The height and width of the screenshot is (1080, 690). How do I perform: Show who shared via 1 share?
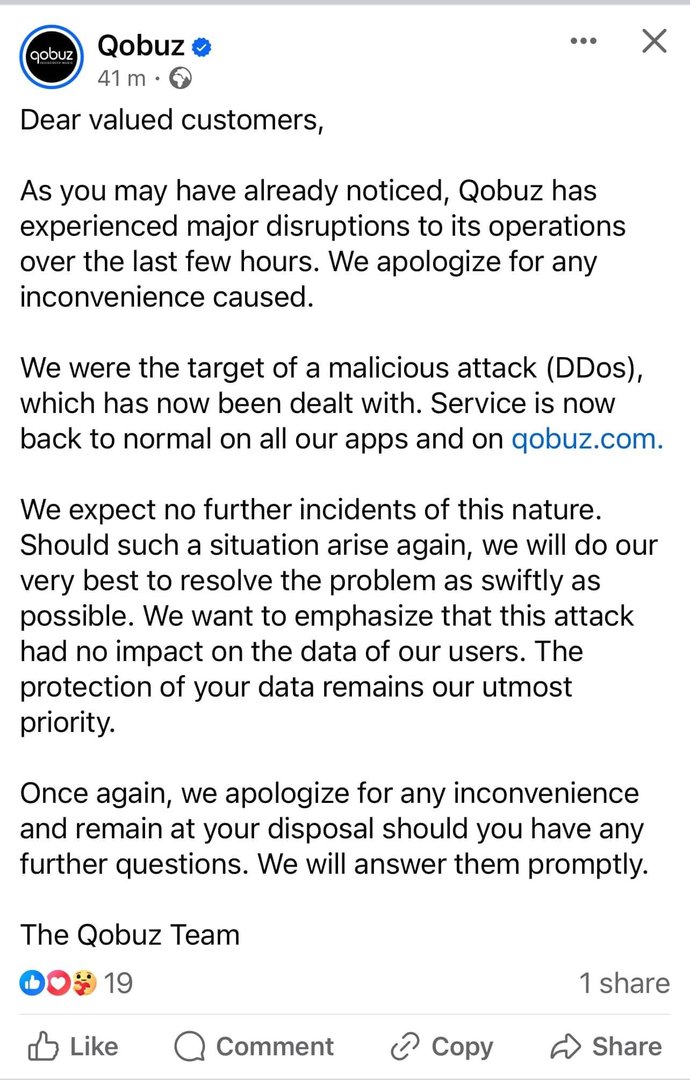click(x=624, y=984)
